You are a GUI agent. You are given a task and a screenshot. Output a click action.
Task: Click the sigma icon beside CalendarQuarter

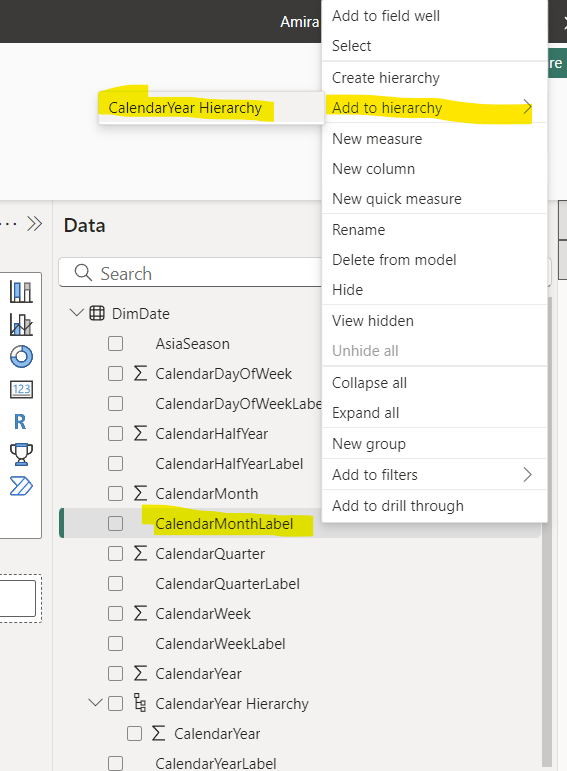pos(140,554)
